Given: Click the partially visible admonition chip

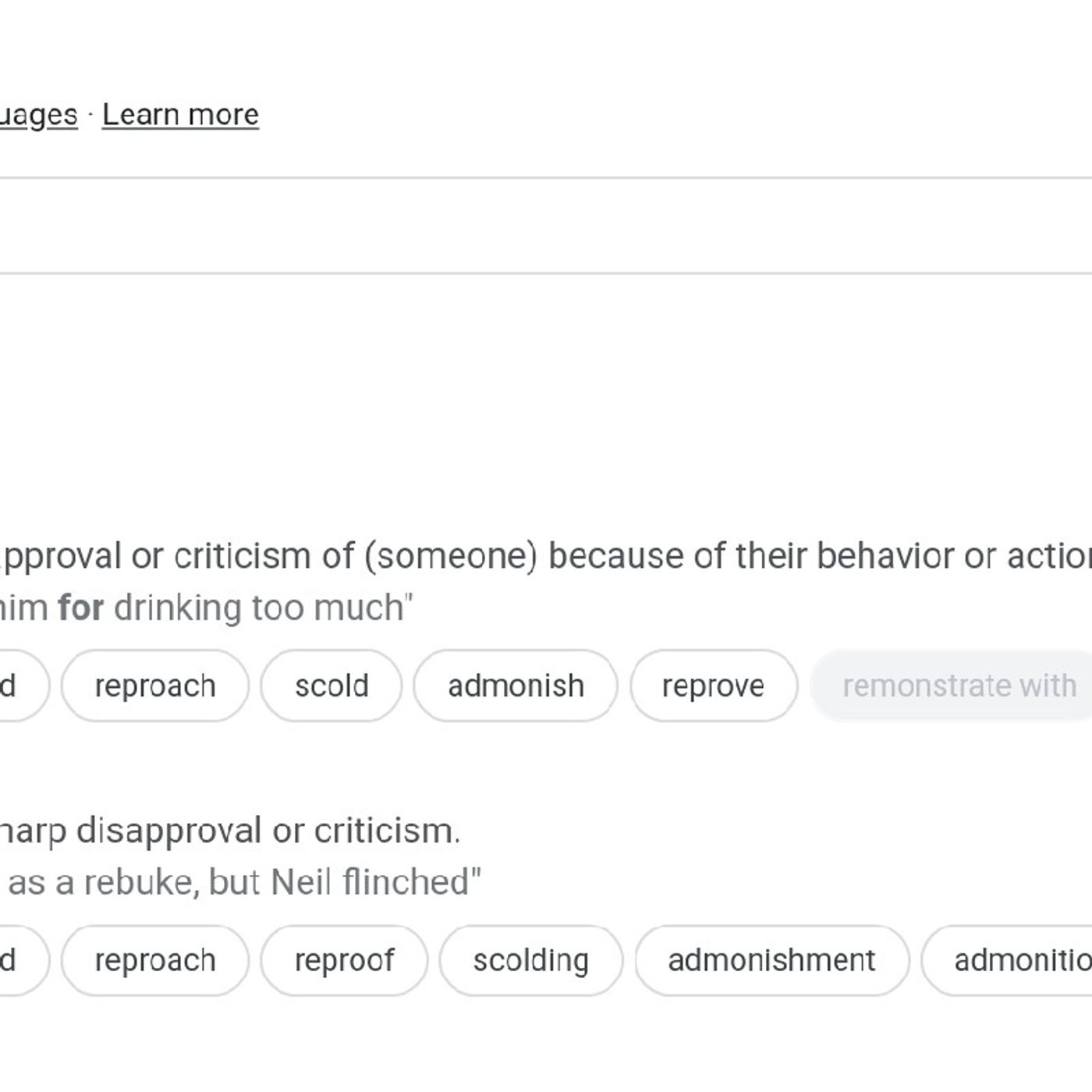Looking at the screenshot, I should click(1007, 960).
